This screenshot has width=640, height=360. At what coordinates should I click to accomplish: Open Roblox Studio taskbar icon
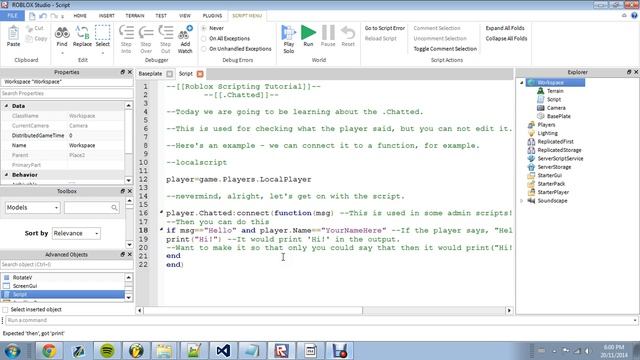tap(281, 351)
